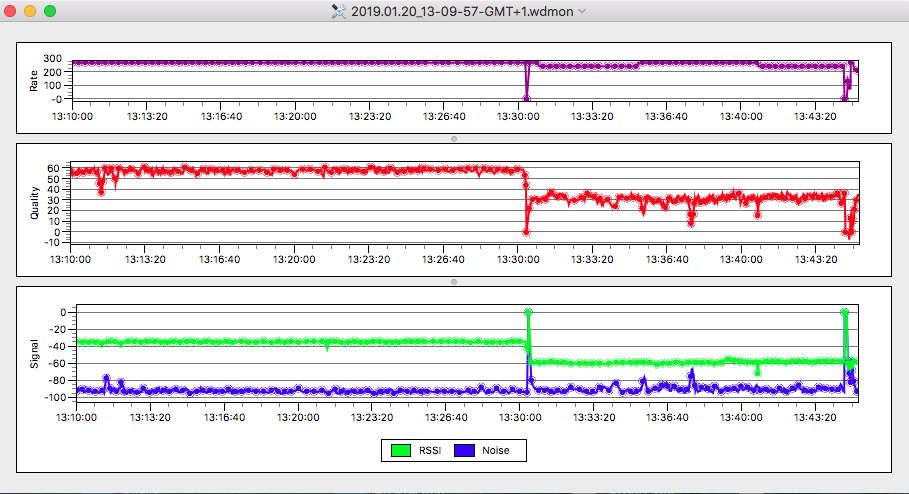This screenshot has width=909, height=494.
Task: Select the RSSI spike to 0 near 13:44
Action: [845, 312]
